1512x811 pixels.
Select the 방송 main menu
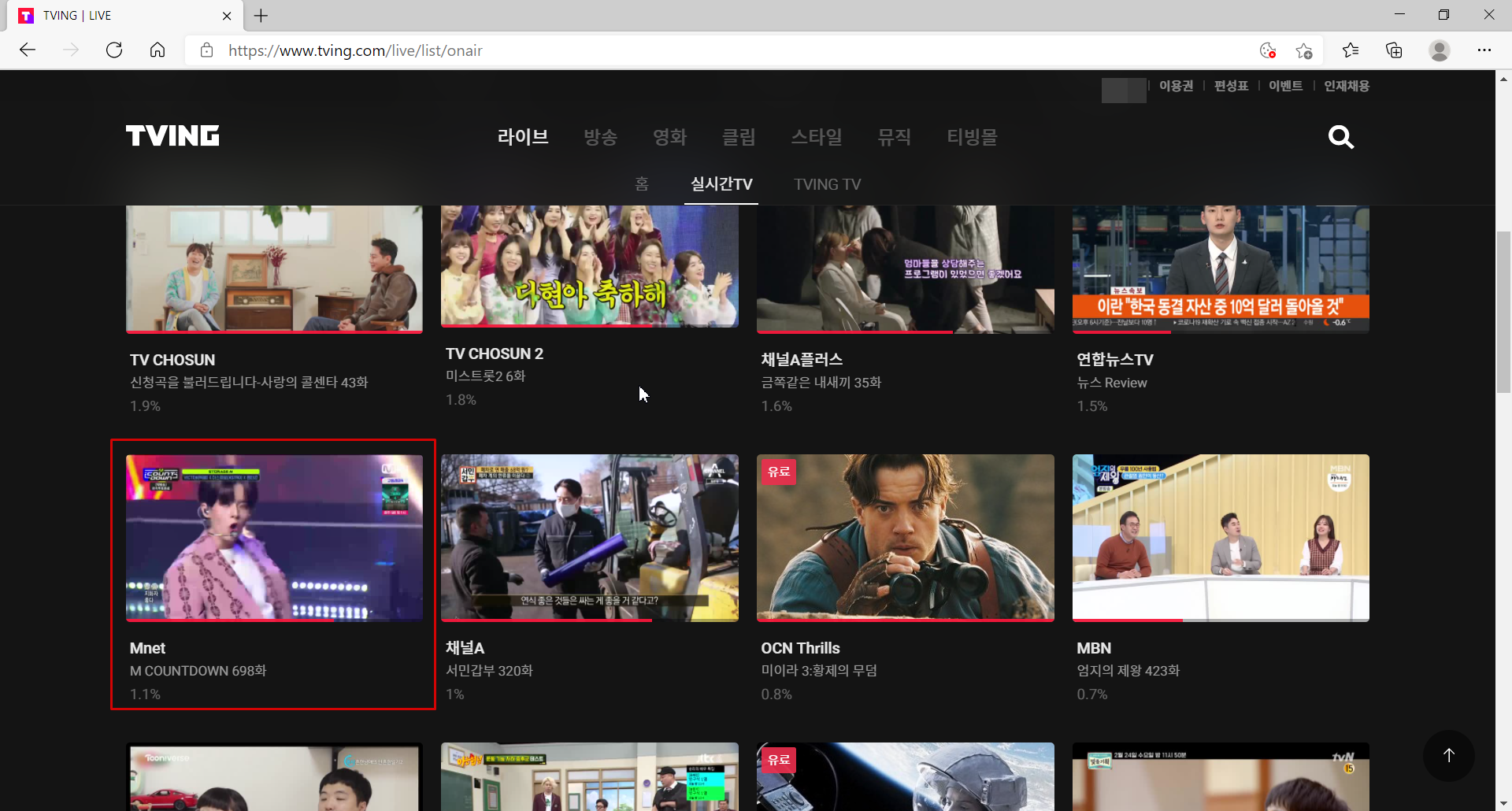(x=601, y=137)
